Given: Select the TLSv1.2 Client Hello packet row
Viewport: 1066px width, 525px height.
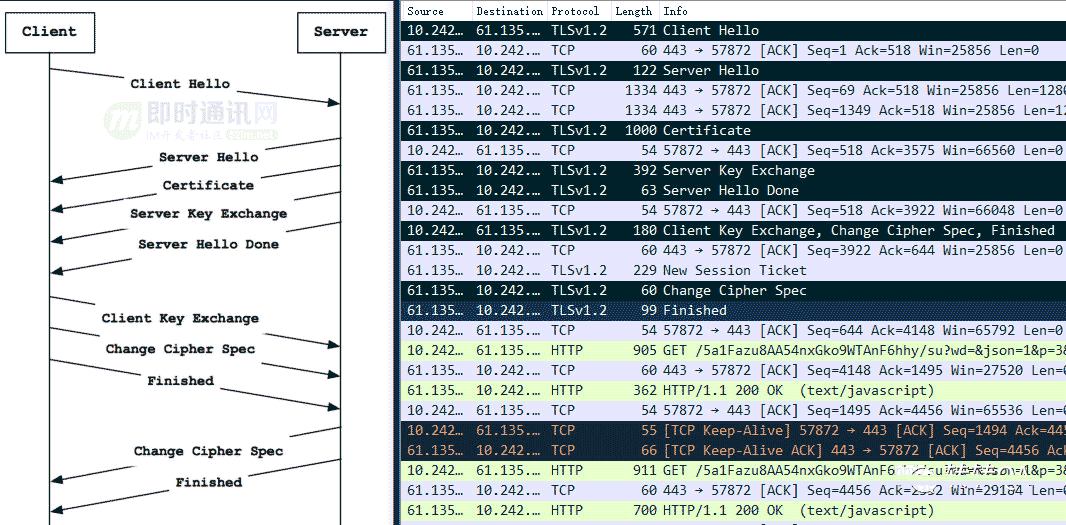Looking at the screenshot, I should [734, 31].
